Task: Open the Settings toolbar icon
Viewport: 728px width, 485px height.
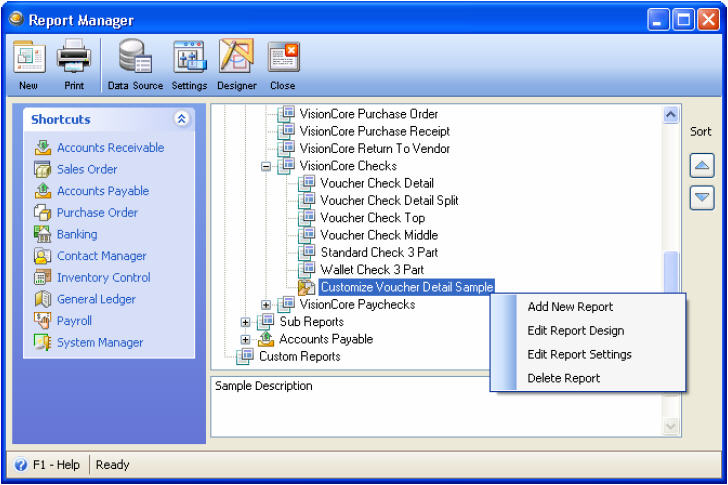Action: (189, 57)
